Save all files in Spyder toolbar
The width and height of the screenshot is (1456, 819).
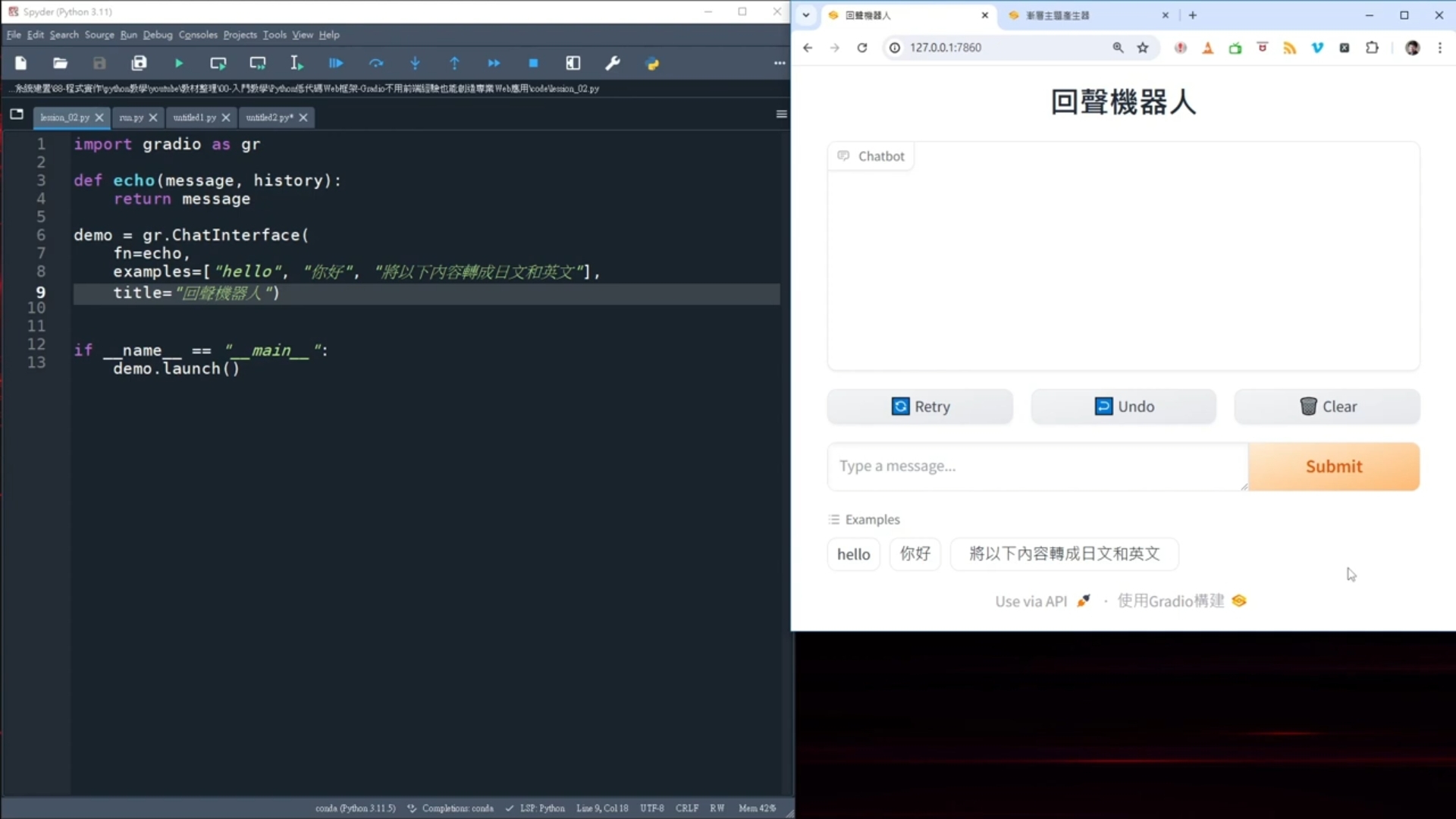tap(139, 64)
